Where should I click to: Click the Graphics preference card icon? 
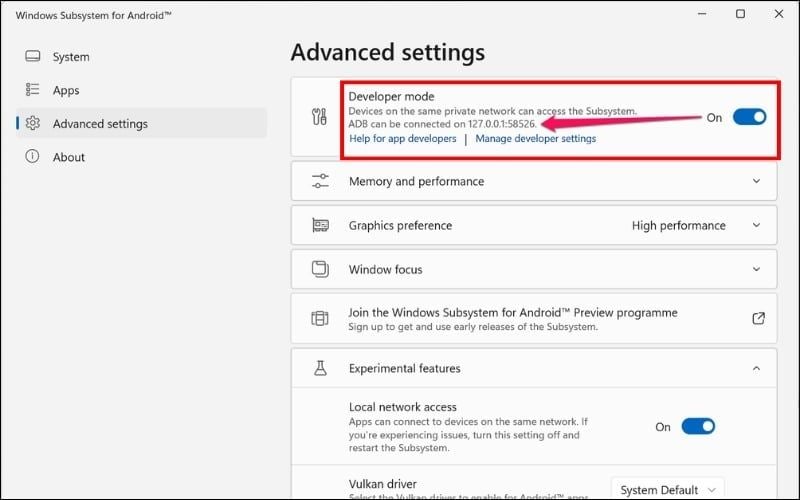pyautogui.click(x=320, y=225)
